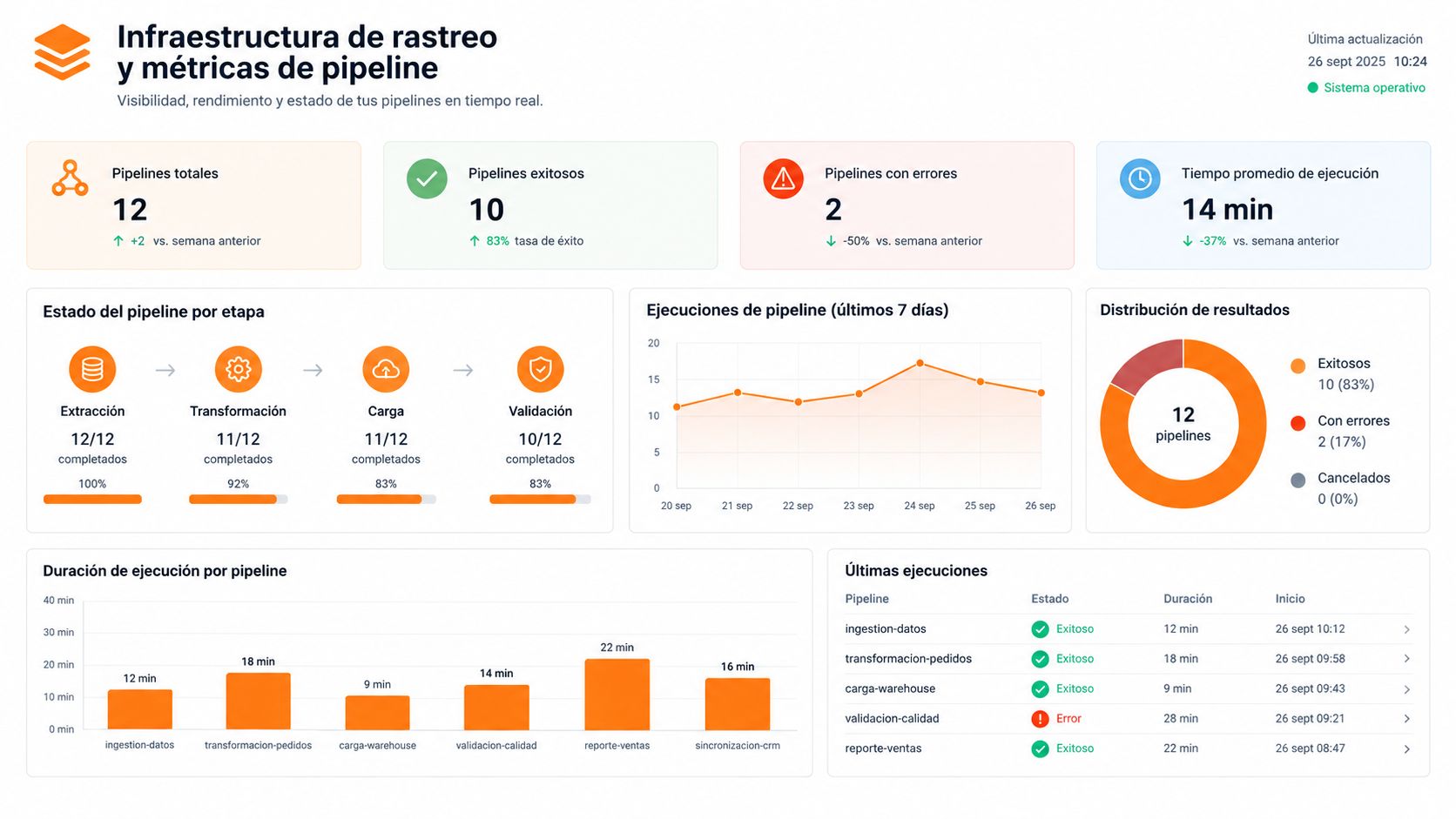Click green Sistema operativo status dot
Screen dimensions: 1456x819
(x=1312, y=88)
